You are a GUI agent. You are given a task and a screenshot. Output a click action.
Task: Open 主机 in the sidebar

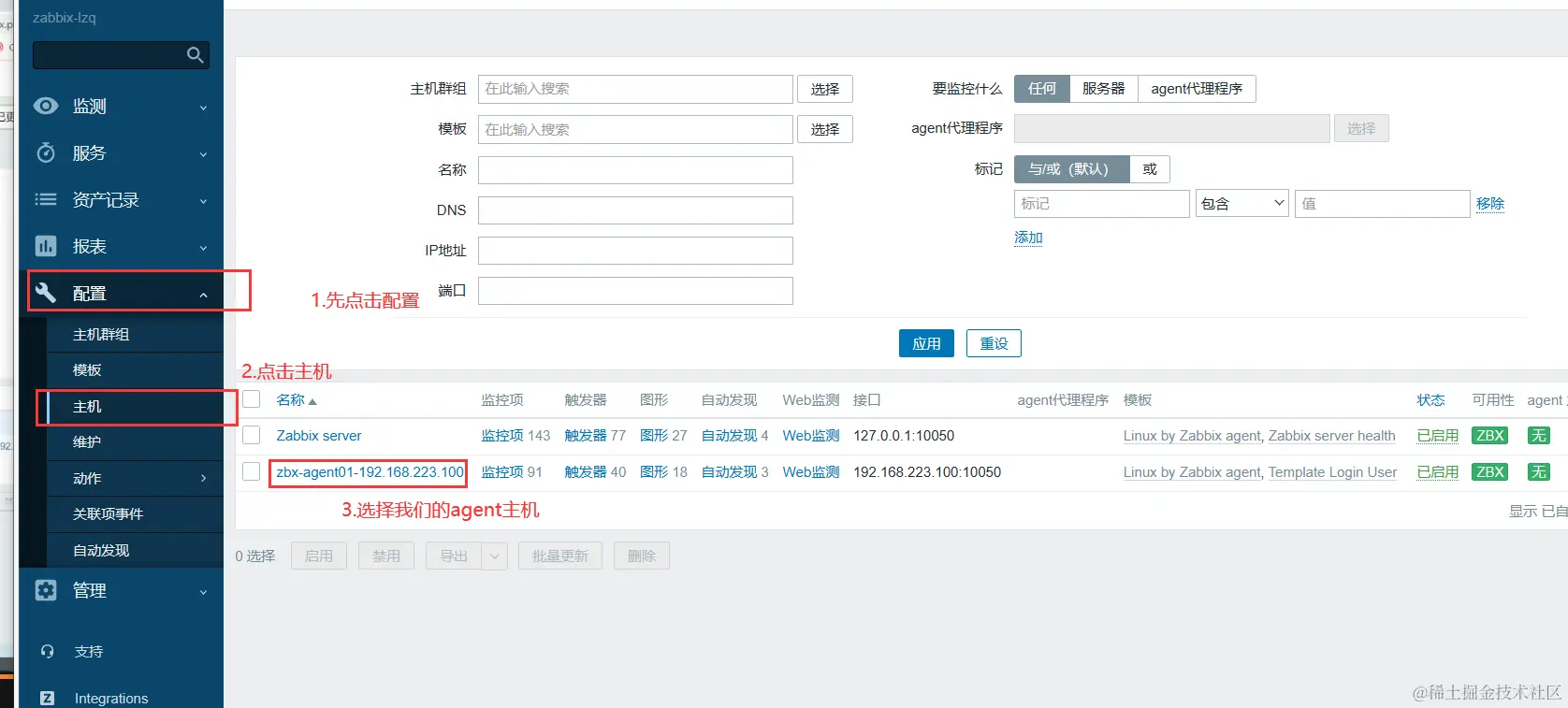pos(87,406)
